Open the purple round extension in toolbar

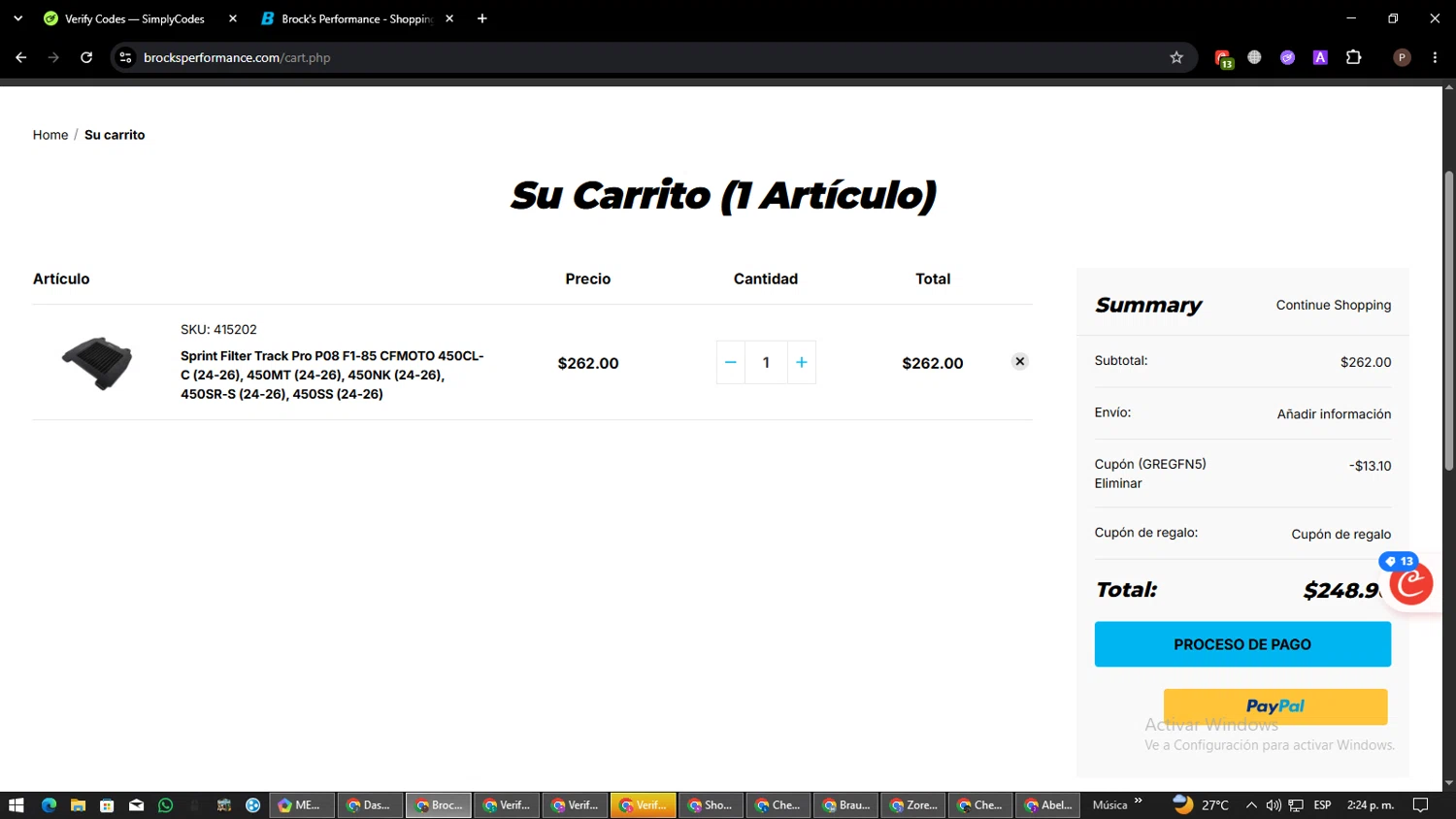pos(1287,57)
